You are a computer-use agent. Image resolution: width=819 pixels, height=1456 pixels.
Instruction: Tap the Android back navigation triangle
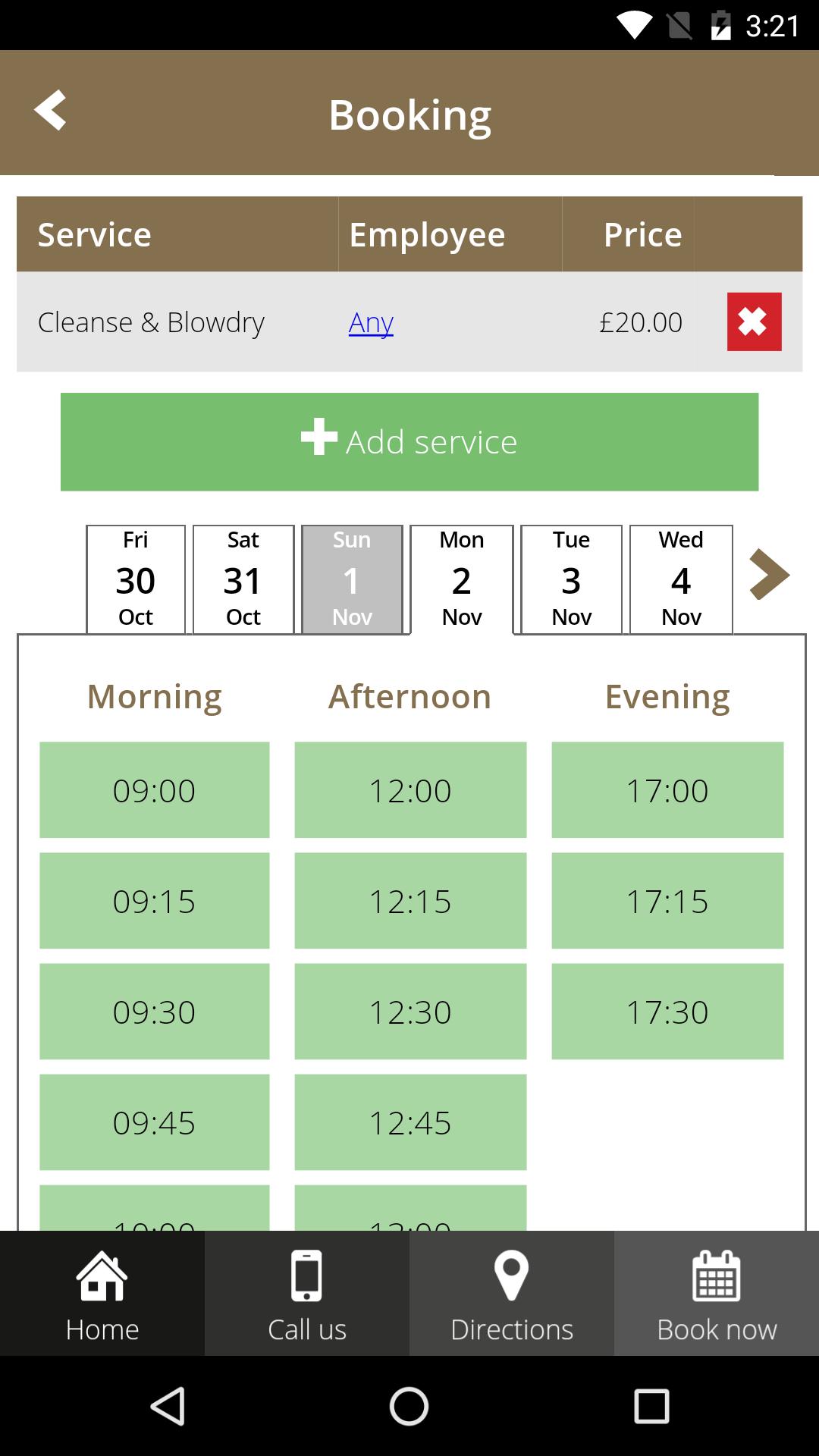[168, 1407]
